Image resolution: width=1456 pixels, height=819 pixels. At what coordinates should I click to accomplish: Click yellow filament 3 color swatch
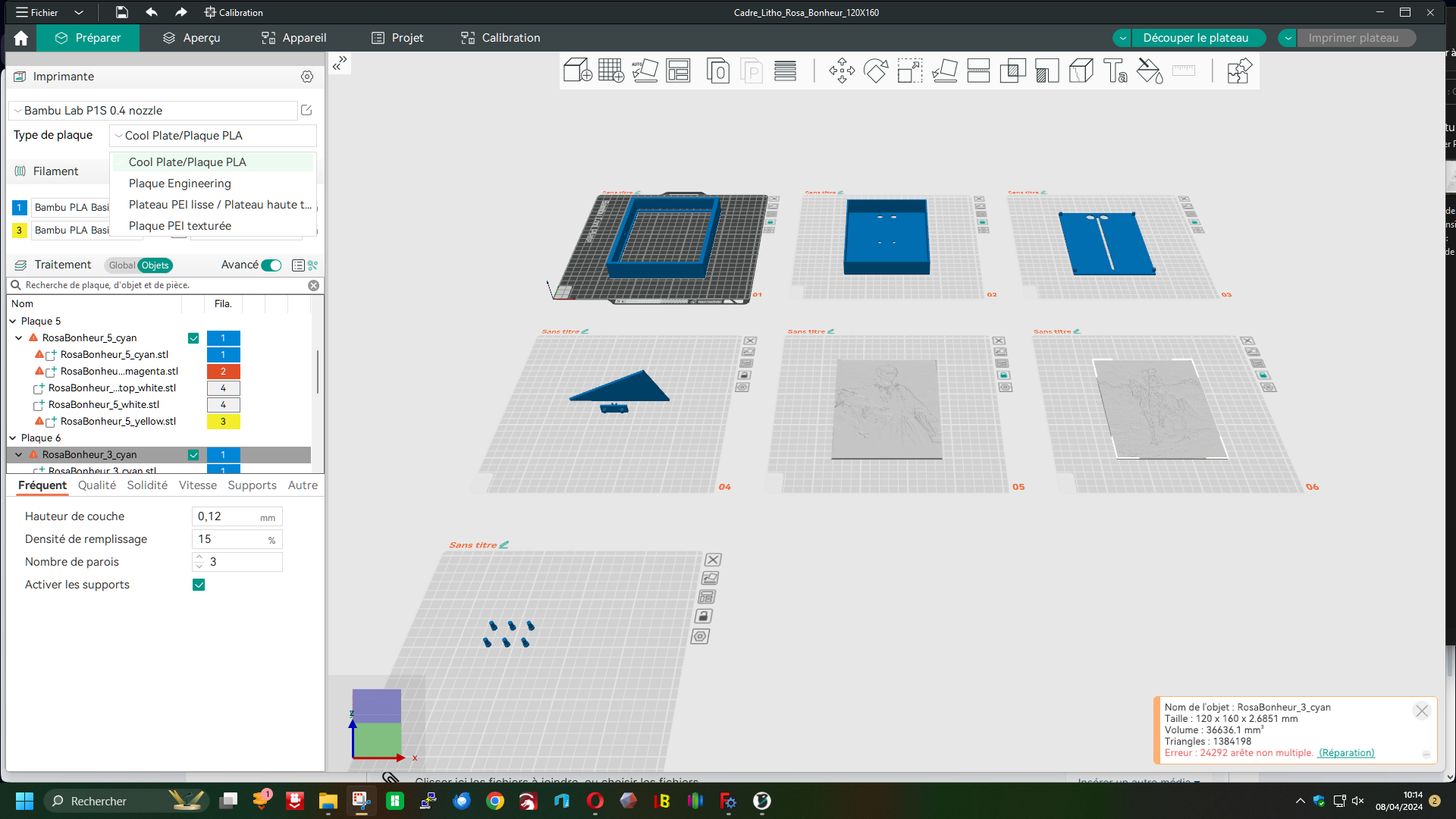click(19, 230)
